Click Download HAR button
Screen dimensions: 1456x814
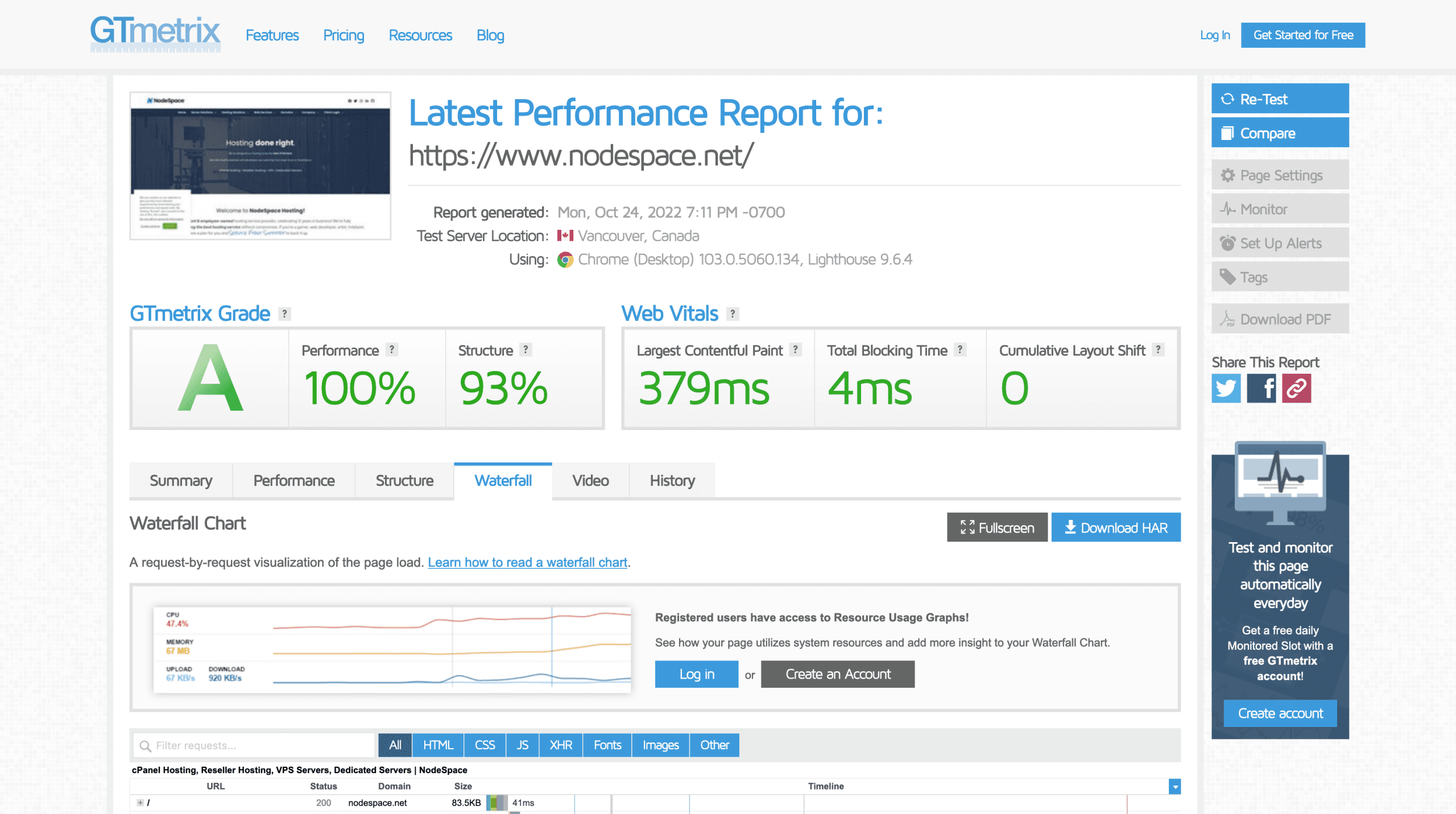(x=1116, y=528)
